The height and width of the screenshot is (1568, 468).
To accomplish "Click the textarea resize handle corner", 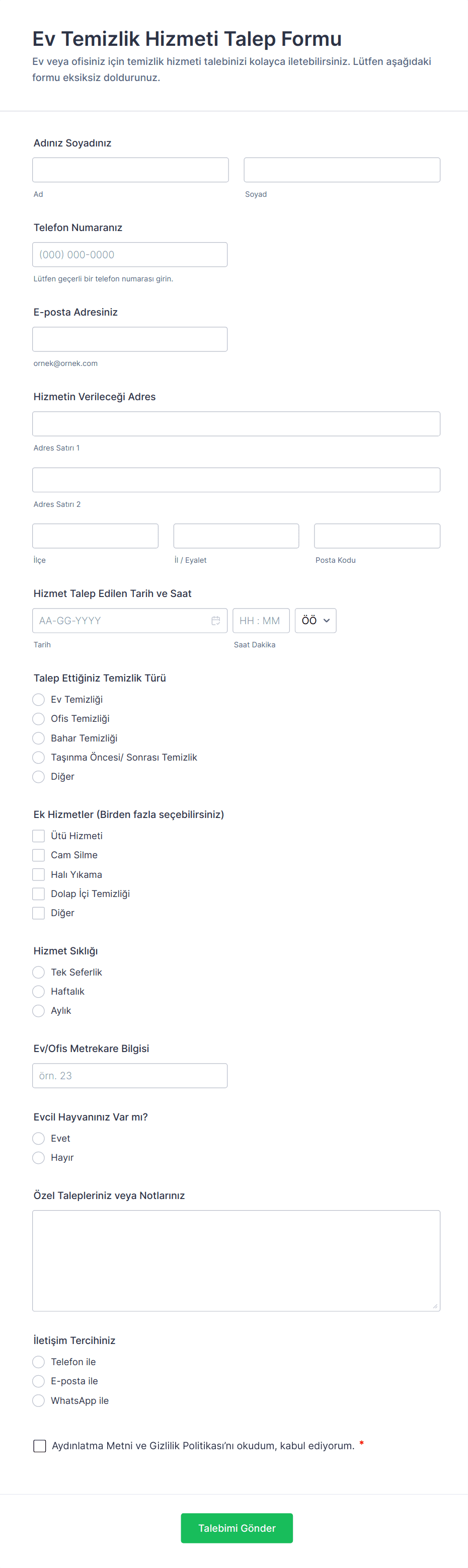I will point(435,1306).
